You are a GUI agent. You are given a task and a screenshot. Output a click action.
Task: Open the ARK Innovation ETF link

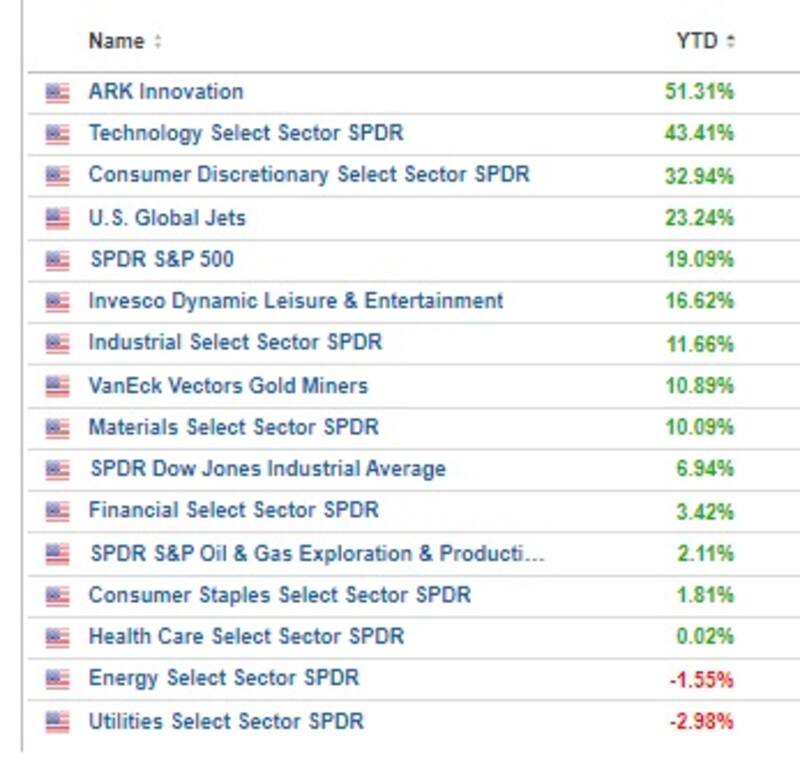pyautogui.click(x=166, y=92)
